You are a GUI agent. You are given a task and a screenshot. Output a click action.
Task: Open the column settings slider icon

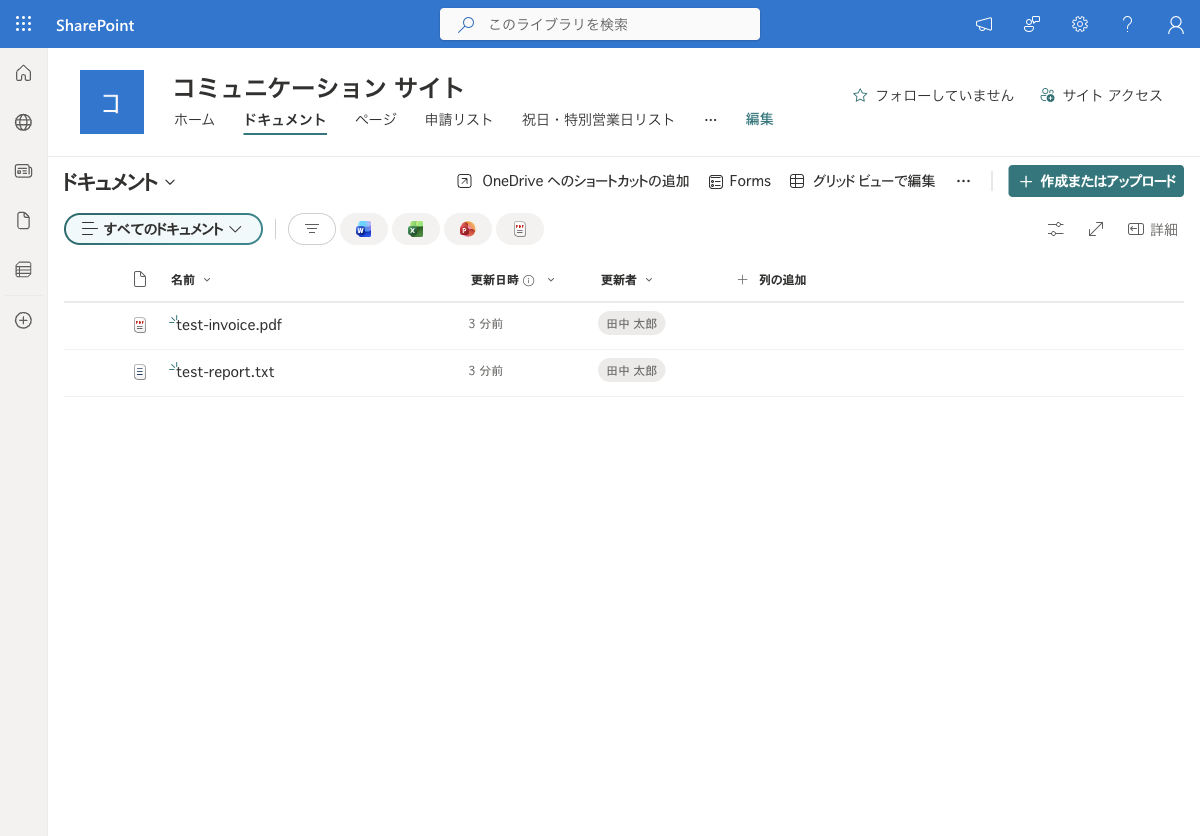point(1056,229)
